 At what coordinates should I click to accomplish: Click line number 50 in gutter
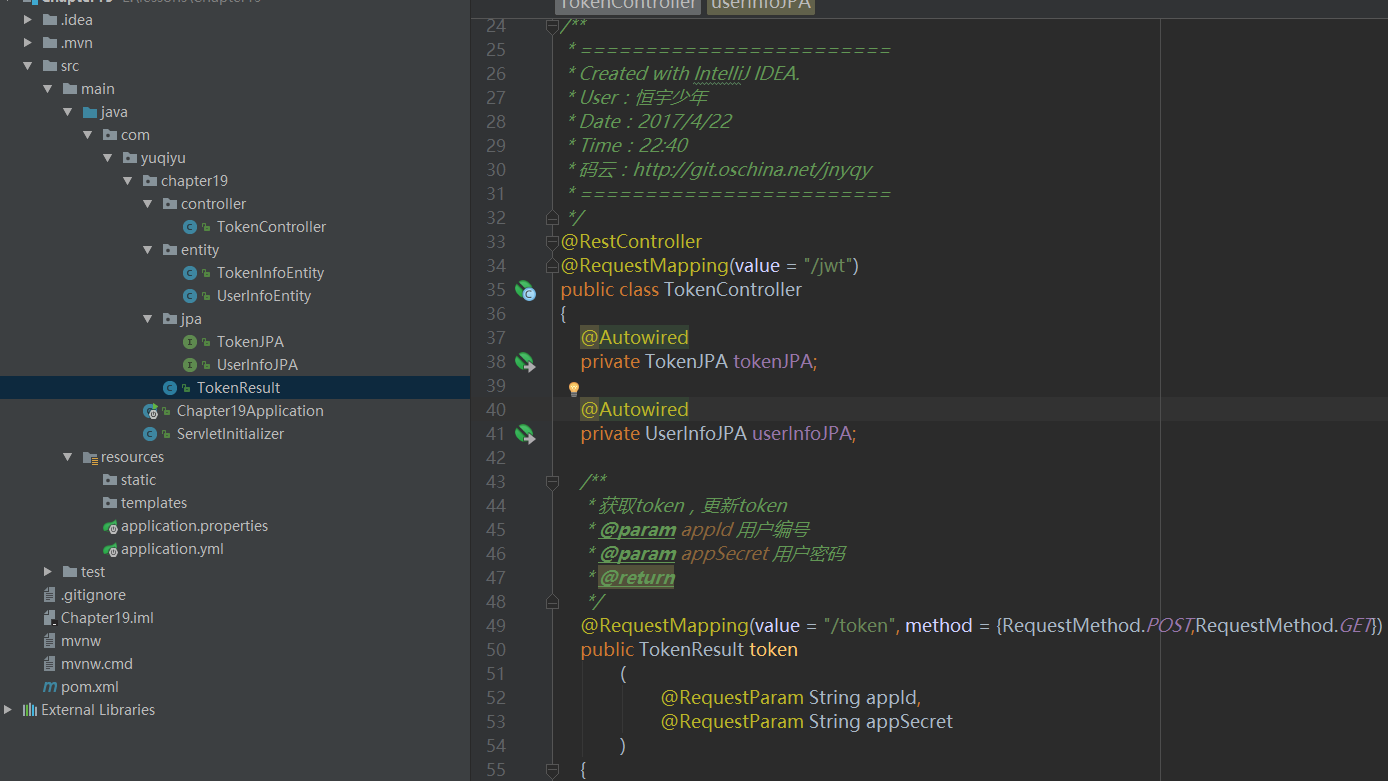(x=496, y=650)
